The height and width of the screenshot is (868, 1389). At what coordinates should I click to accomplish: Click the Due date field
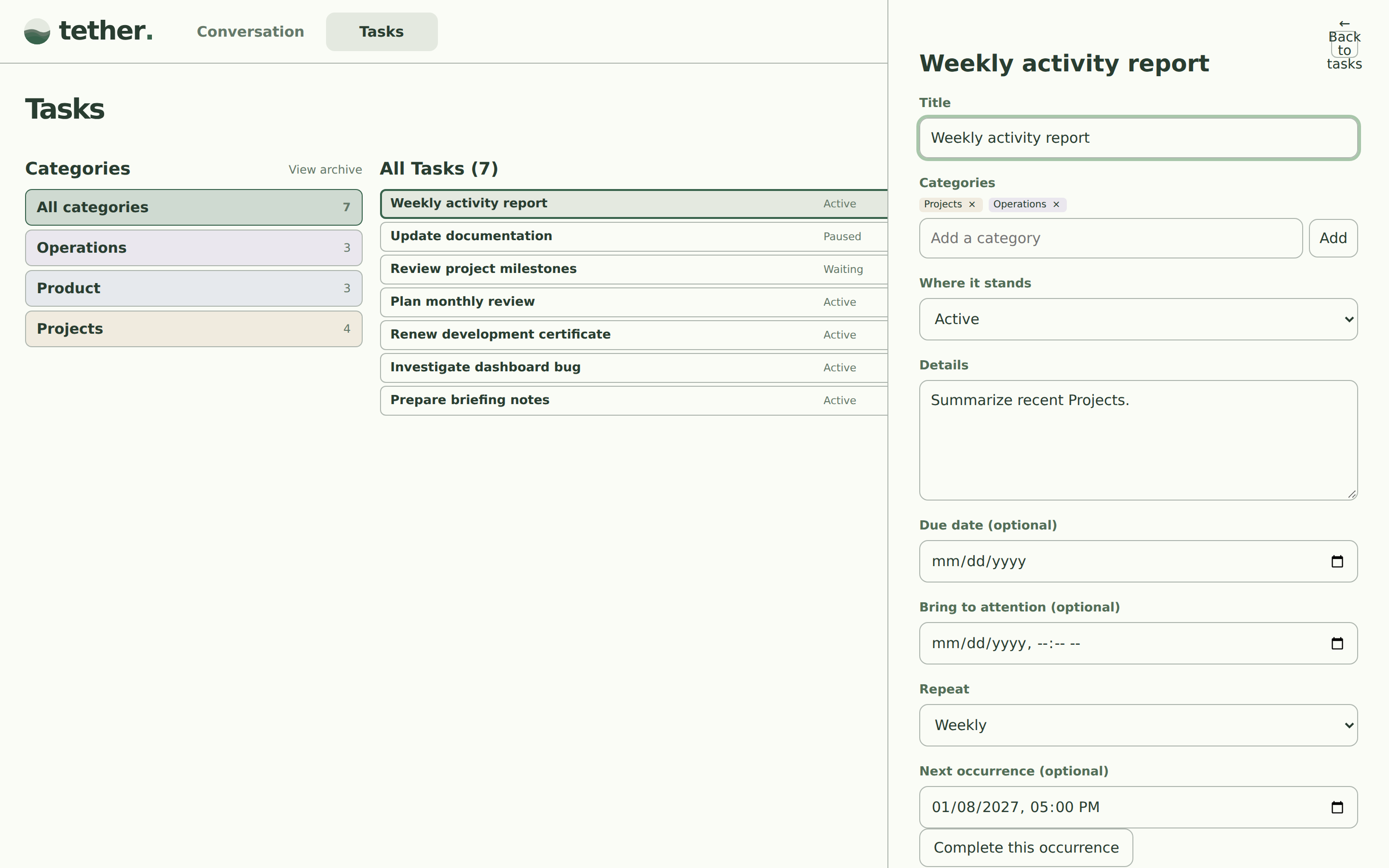point(1138,561)
